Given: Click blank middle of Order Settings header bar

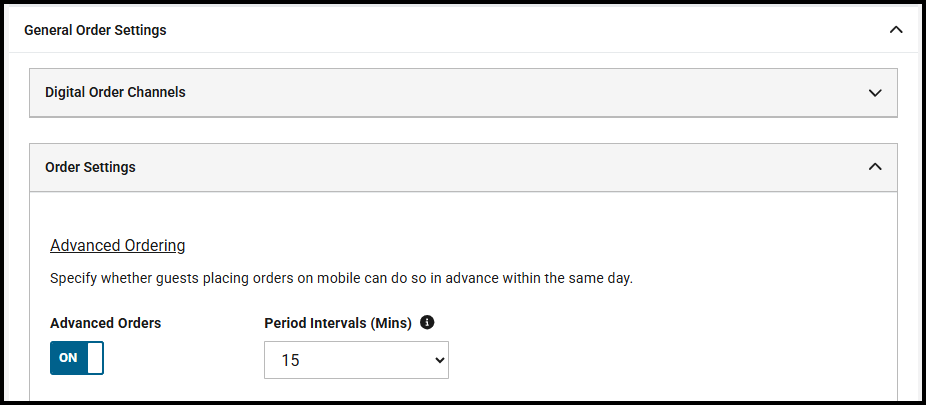Looking at the screenshot, I should tap(500, 167).
